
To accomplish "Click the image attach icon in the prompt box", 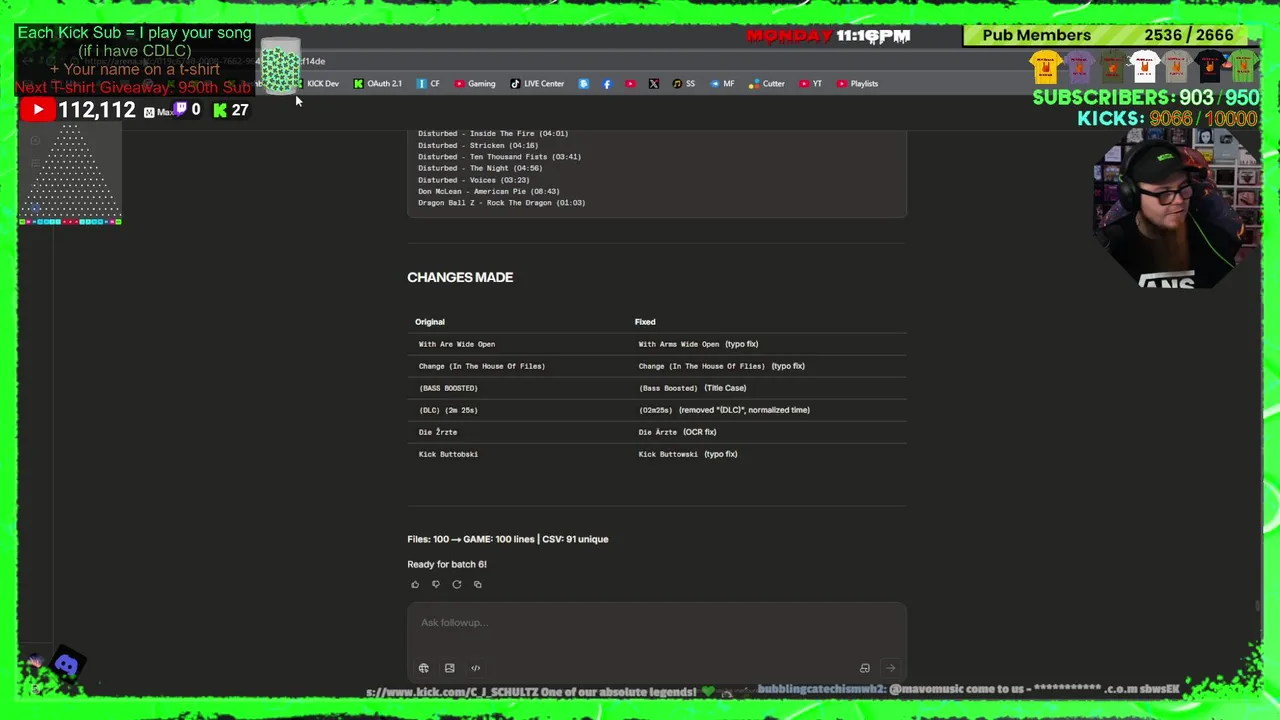I will tap(450, 668).
